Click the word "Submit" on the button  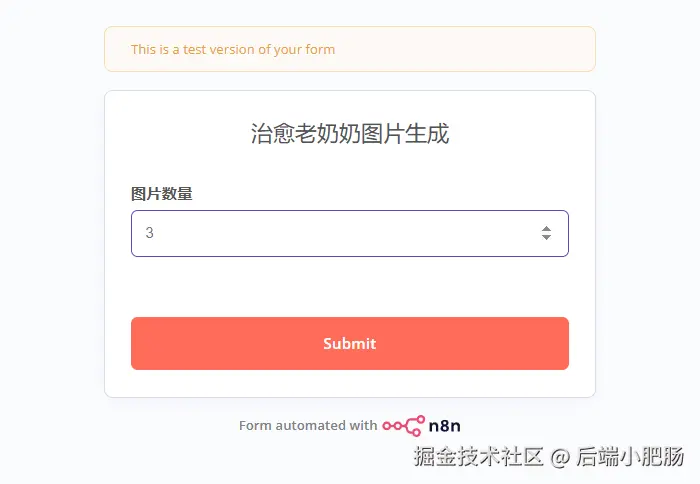click(x=350, y=343)
